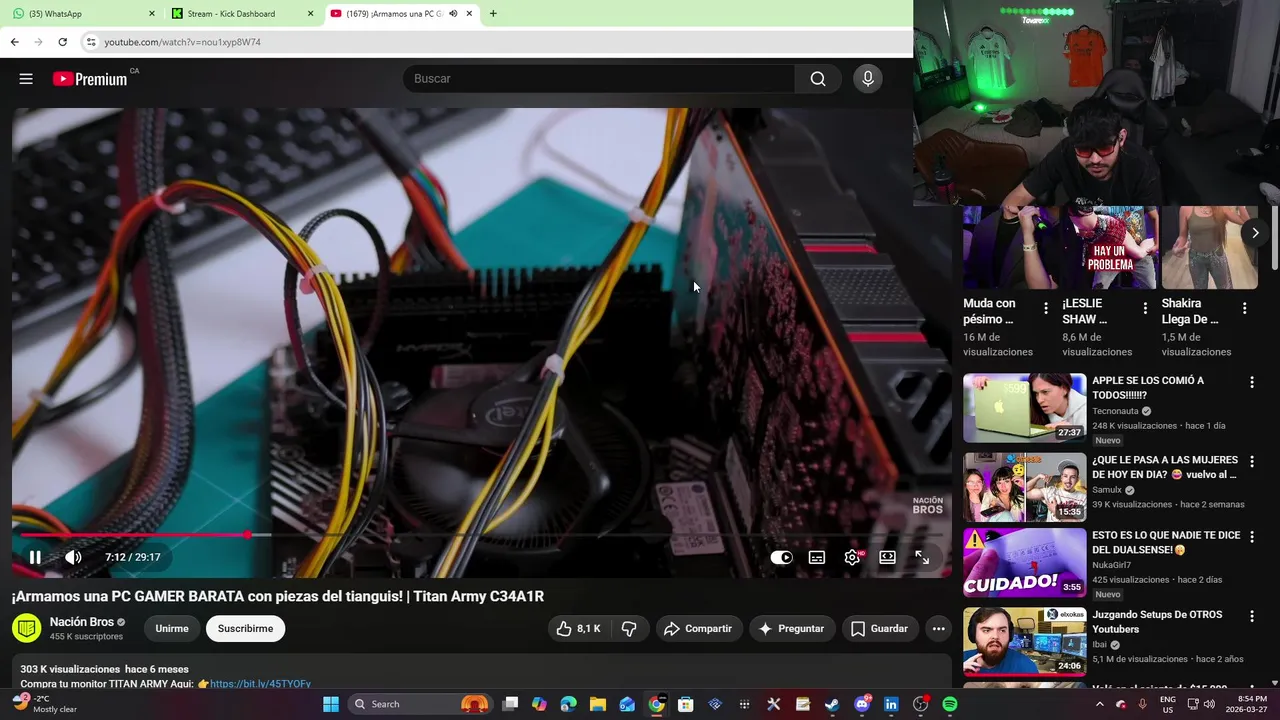Open more actions ellipsis under video
This screenshot has height=720, width=1280.
click(938, 629)
